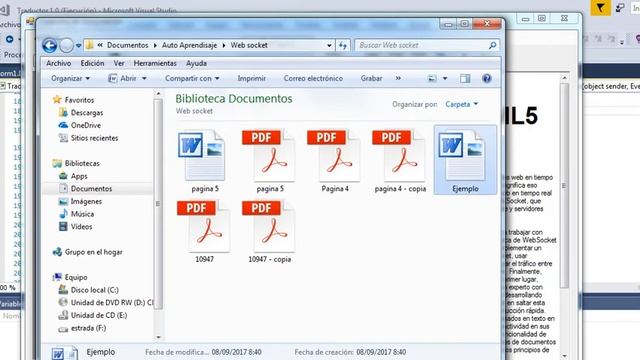Open Descargas in the navigation pane

point(87,113)
